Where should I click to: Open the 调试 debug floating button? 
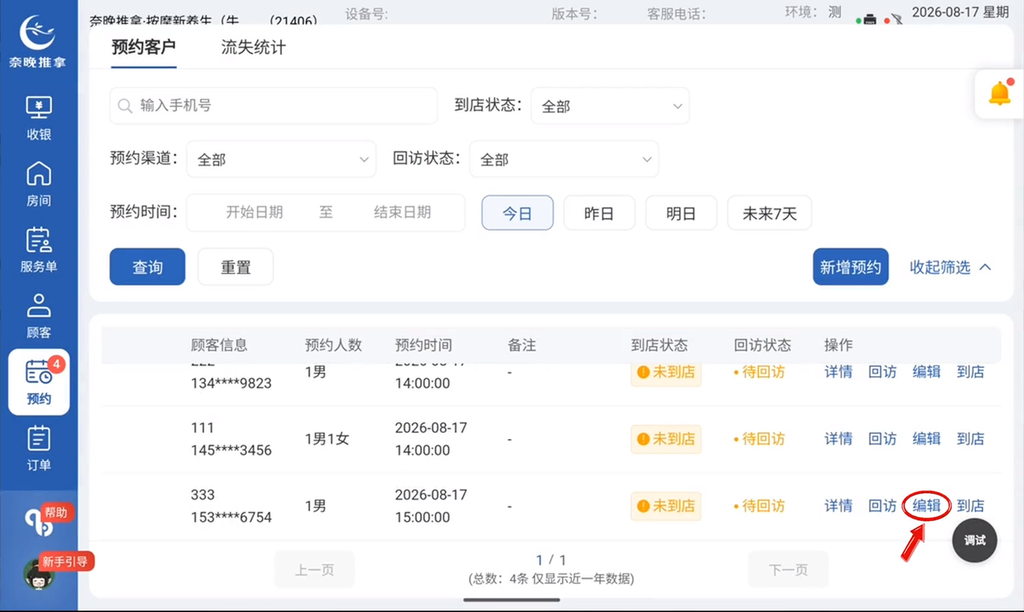tap(974, 540)
